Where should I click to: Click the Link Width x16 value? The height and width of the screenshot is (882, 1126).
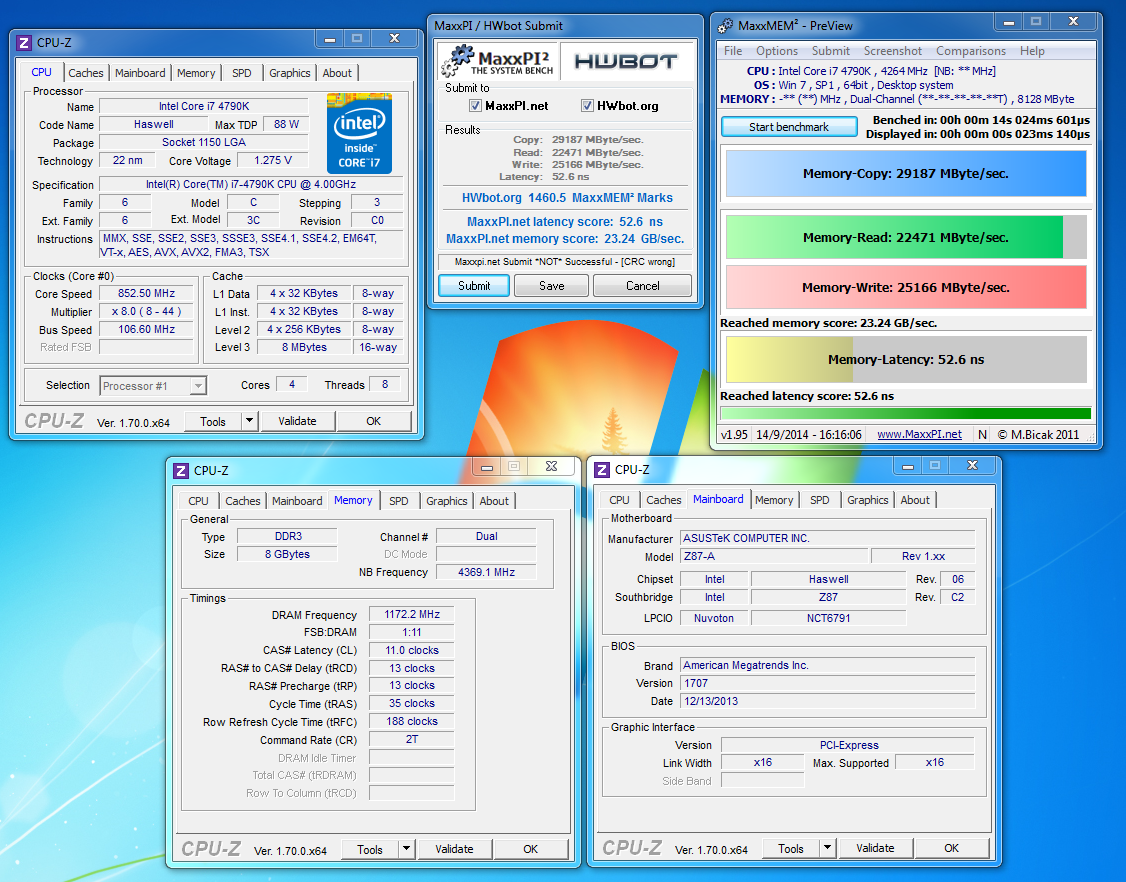tap(763, 763)
